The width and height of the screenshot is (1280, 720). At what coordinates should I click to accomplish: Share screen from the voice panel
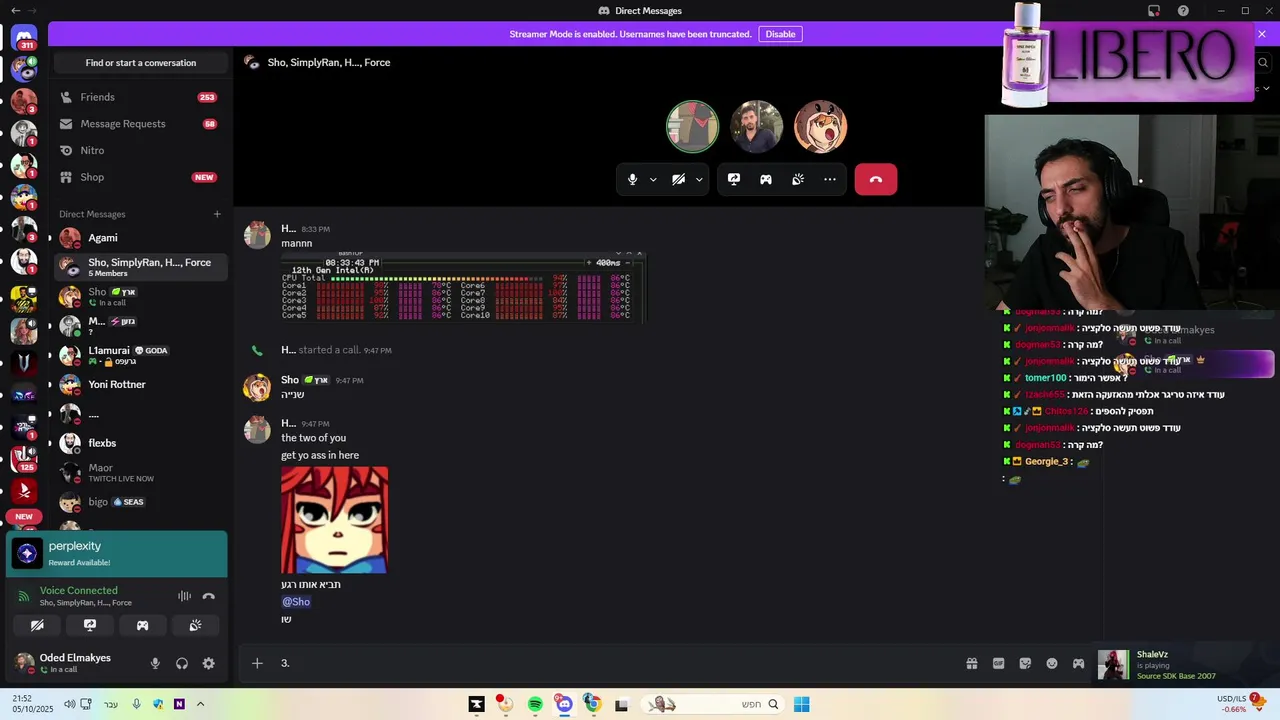[90, 625]
